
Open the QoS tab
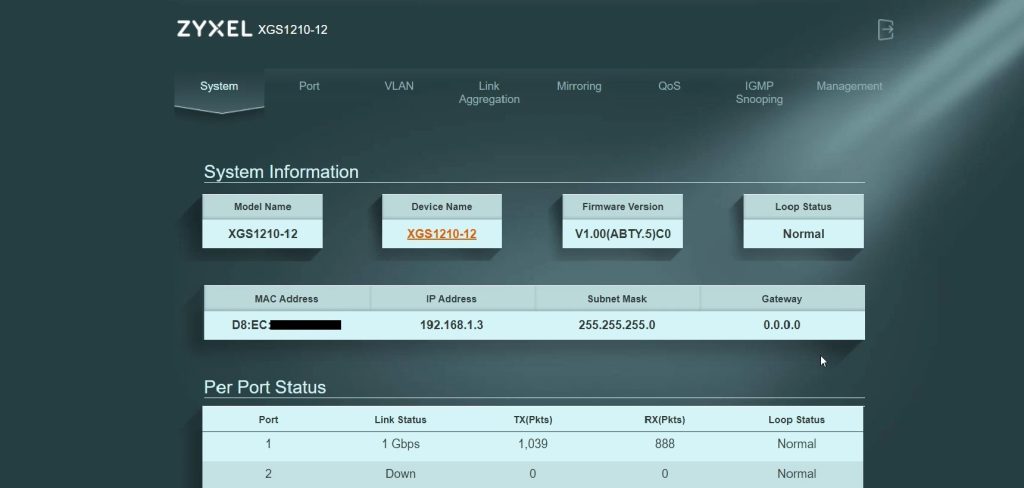point(669,86)
